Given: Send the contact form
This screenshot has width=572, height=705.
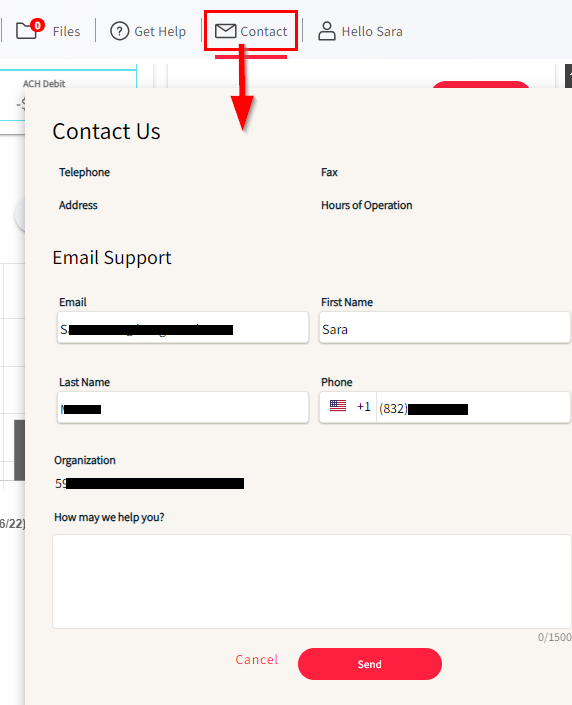Looking at the screenshot, I should point(370,664).
